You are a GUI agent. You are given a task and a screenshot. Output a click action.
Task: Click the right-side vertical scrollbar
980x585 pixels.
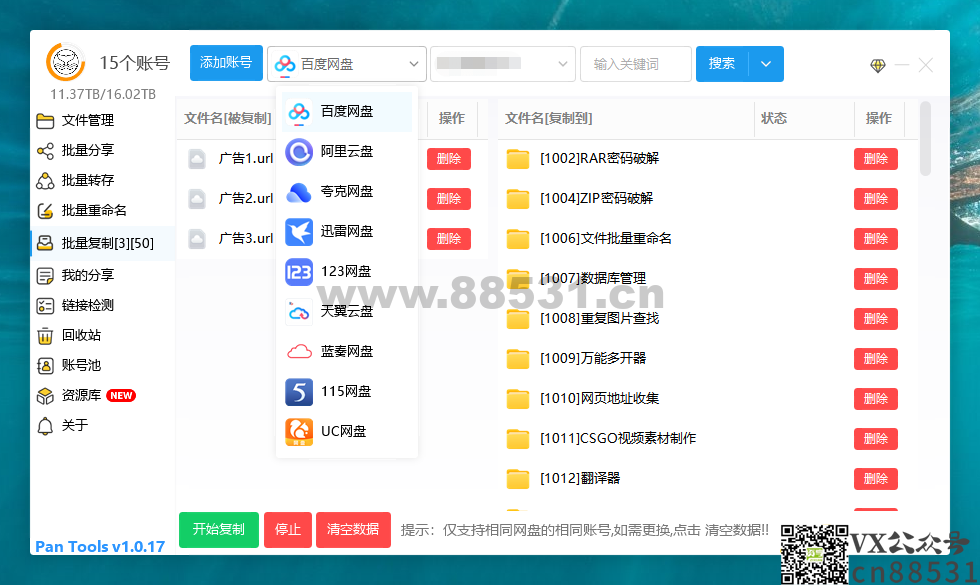coord(925,138)
